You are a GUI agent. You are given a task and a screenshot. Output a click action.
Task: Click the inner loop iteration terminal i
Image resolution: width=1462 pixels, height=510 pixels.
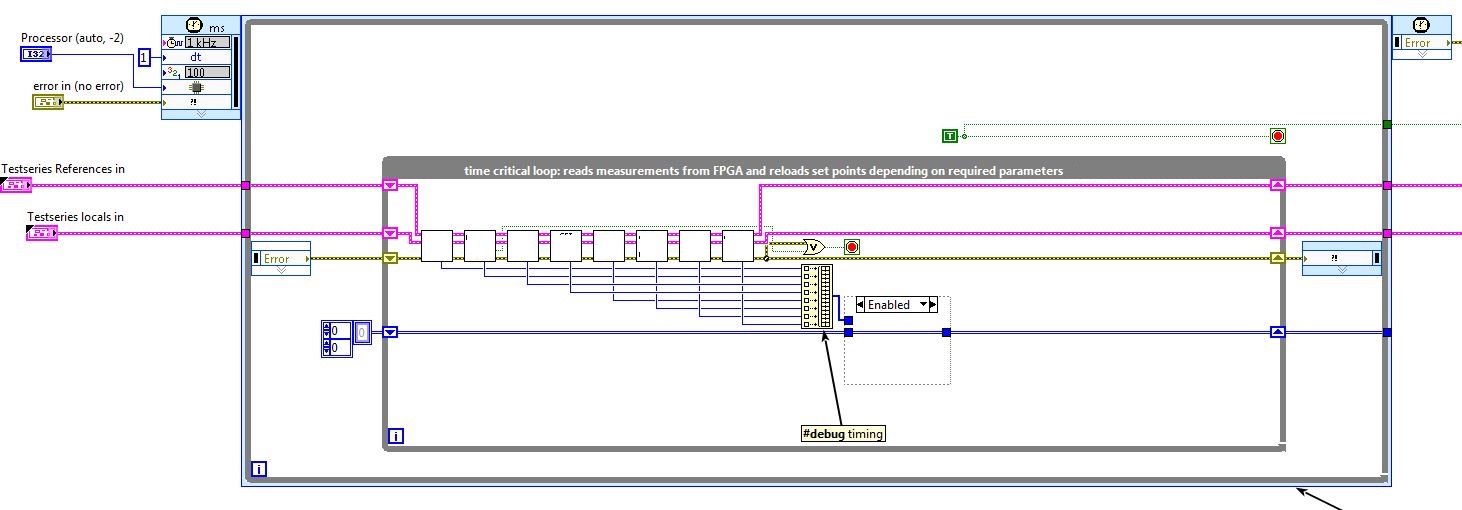point(397,436)
